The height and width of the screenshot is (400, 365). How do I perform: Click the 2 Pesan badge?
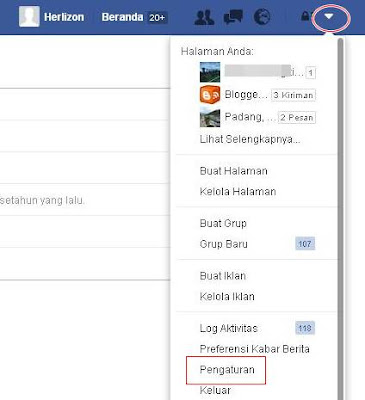(297, 117)
